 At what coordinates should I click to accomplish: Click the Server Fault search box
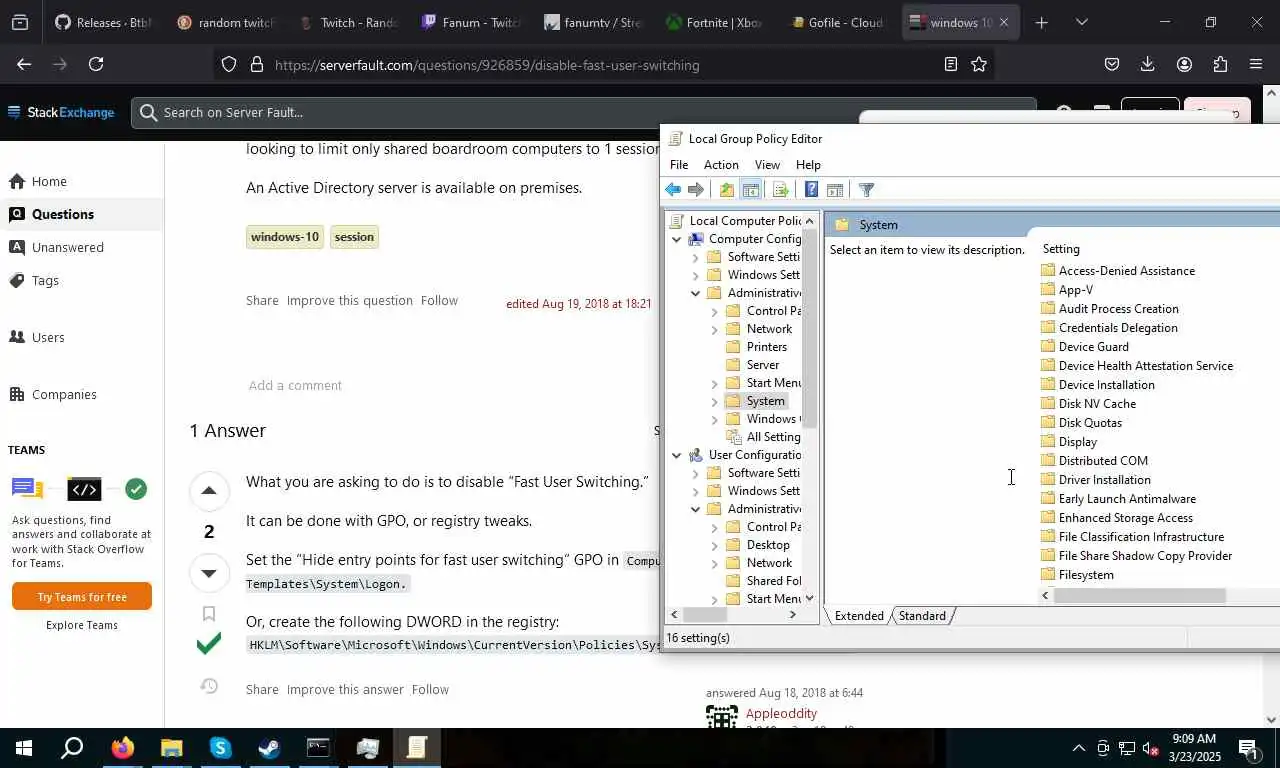583,113
